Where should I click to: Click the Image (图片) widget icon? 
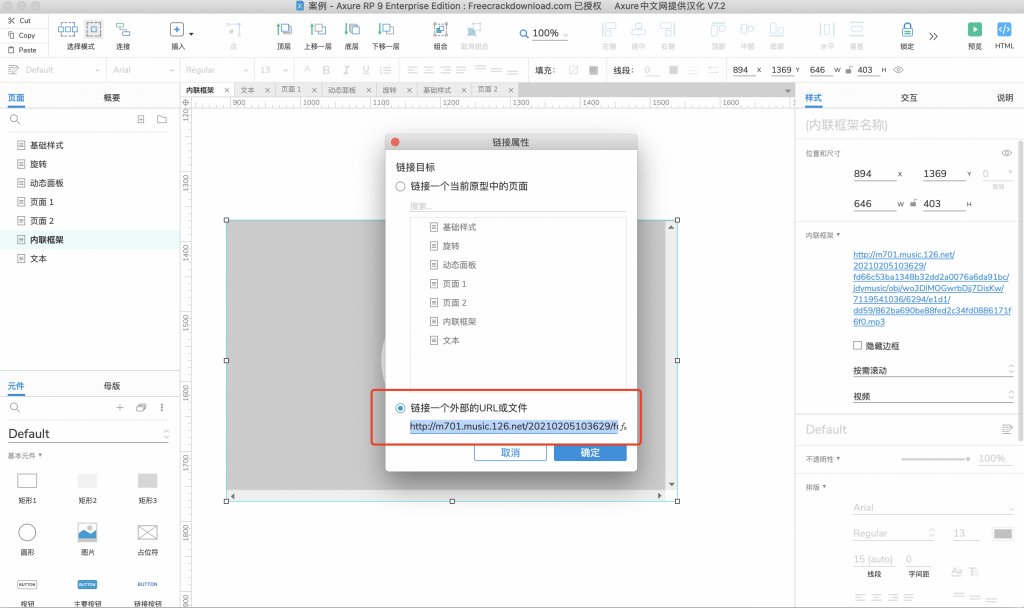(87, 532)
